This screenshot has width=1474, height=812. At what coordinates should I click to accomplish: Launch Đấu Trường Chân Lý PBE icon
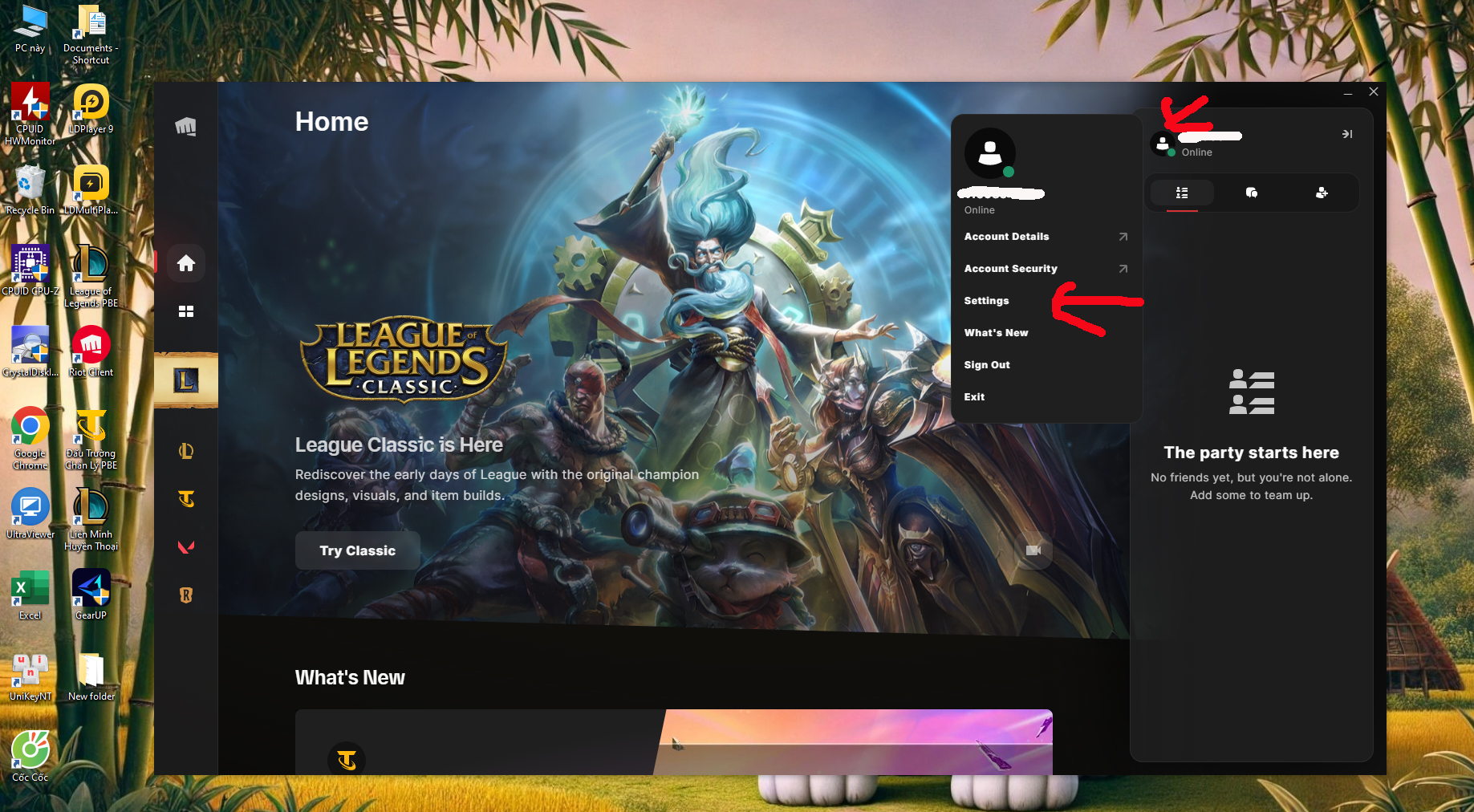91,439
